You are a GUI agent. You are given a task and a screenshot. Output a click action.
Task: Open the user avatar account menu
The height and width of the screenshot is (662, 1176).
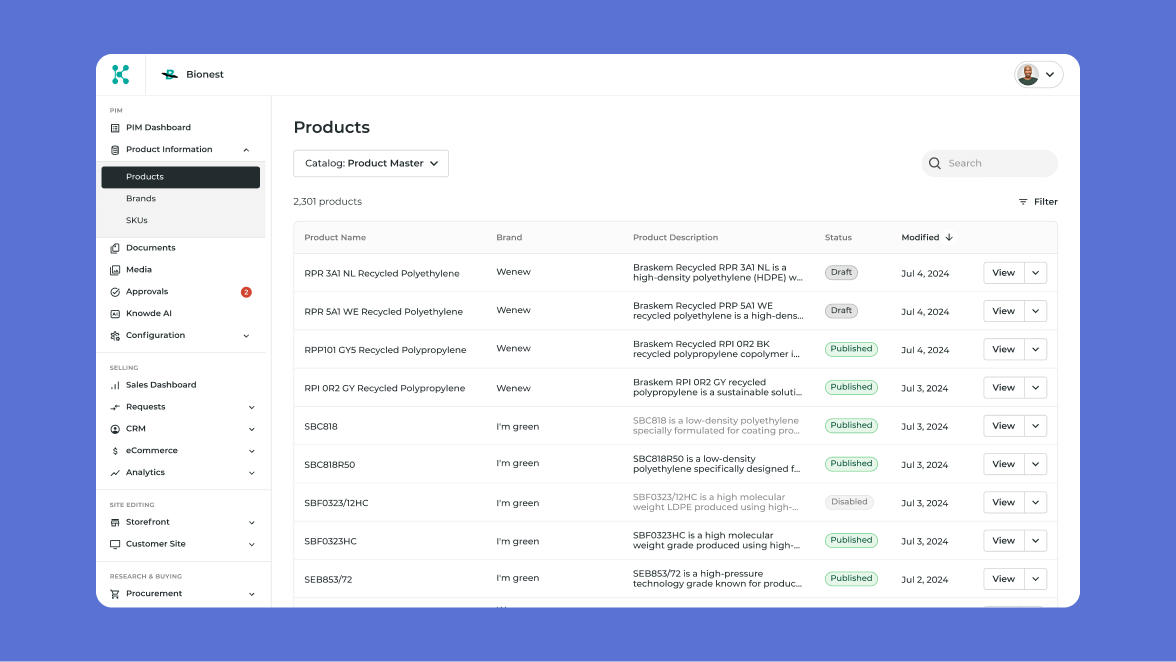pyautogui.click(x=1038, y=75)
